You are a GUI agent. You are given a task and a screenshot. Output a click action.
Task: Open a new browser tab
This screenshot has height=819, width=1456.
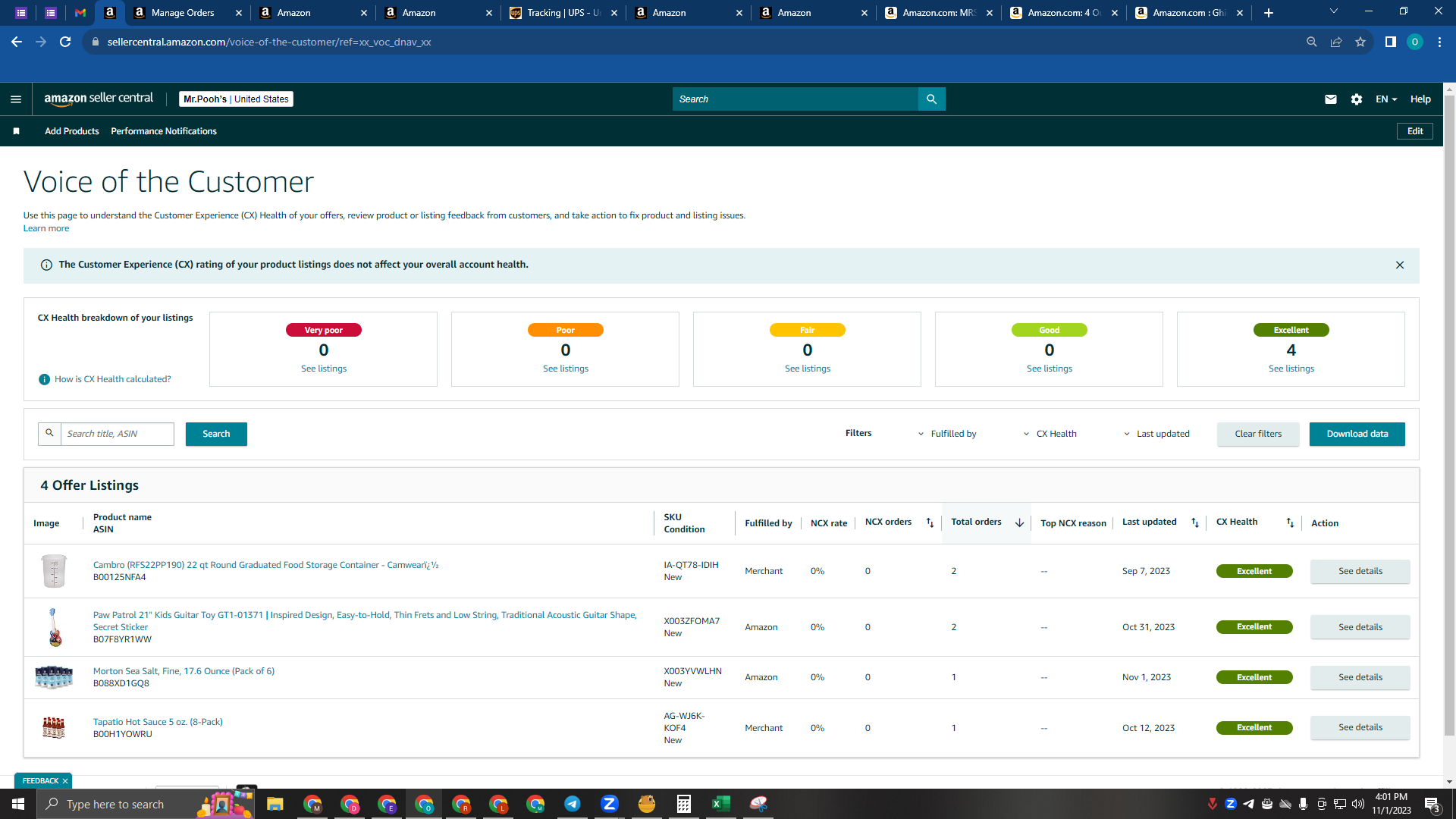[x=1269, y=13]
